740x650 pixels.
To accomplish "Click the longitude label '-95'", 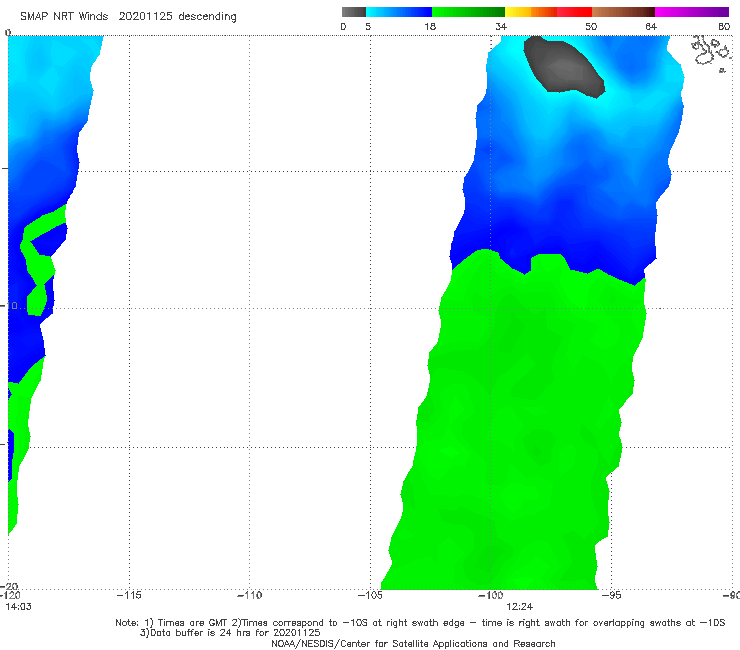I will [x=612, y=595].
